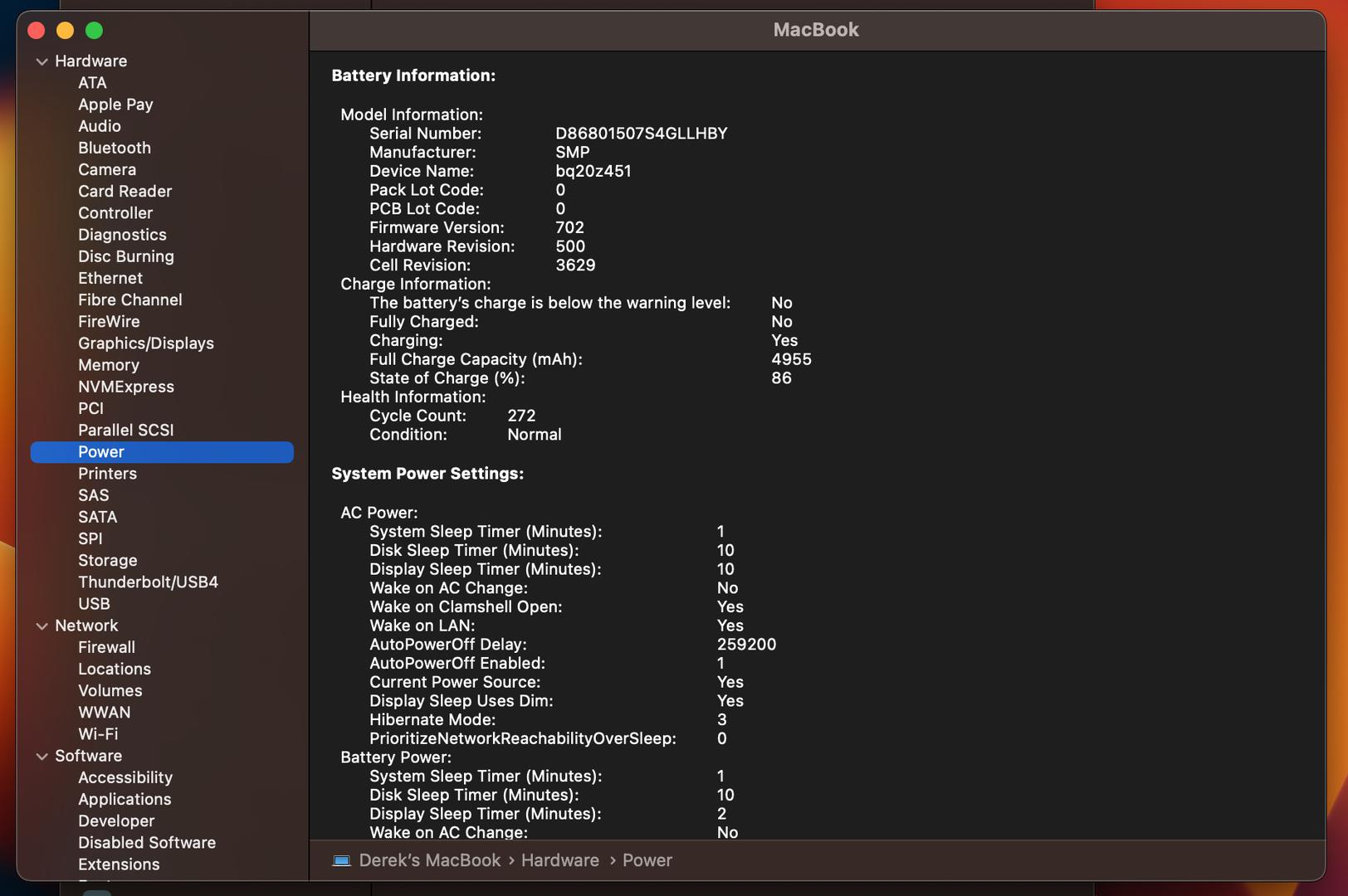This screenshot has width=1348, height=896.
Task: Collapse the Hardware section chevron
Action: point(42,61)
